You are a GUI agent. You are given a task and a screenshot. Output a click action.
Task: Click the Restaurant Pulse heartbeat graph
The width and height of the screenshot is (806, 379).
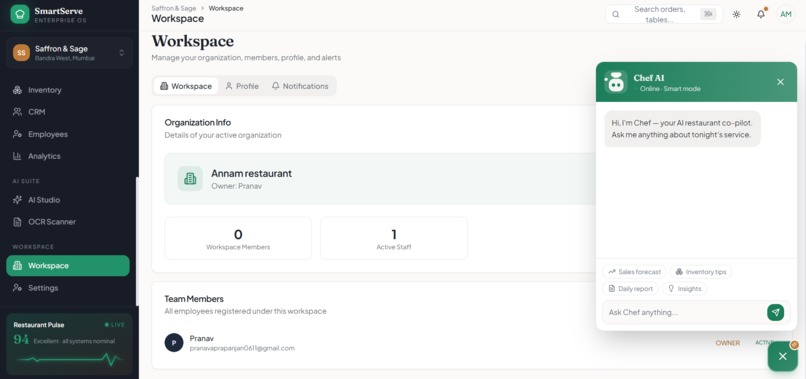[x=69, y=358]
